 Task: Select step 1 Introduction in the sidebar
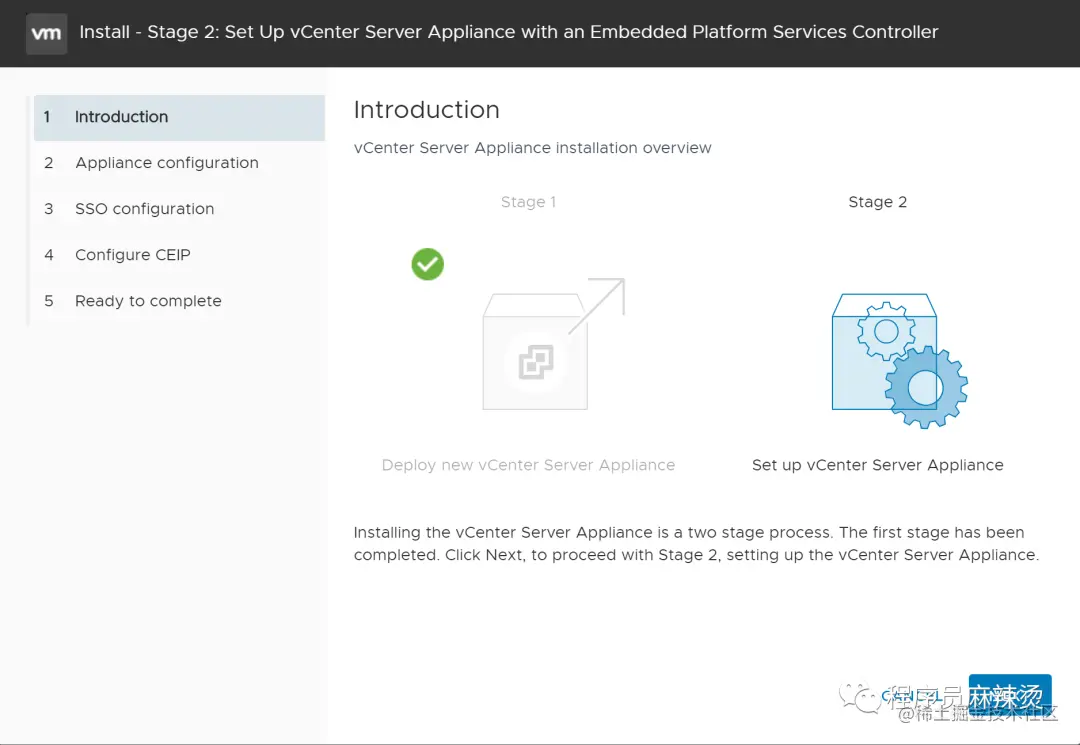(x=179, y=117)
